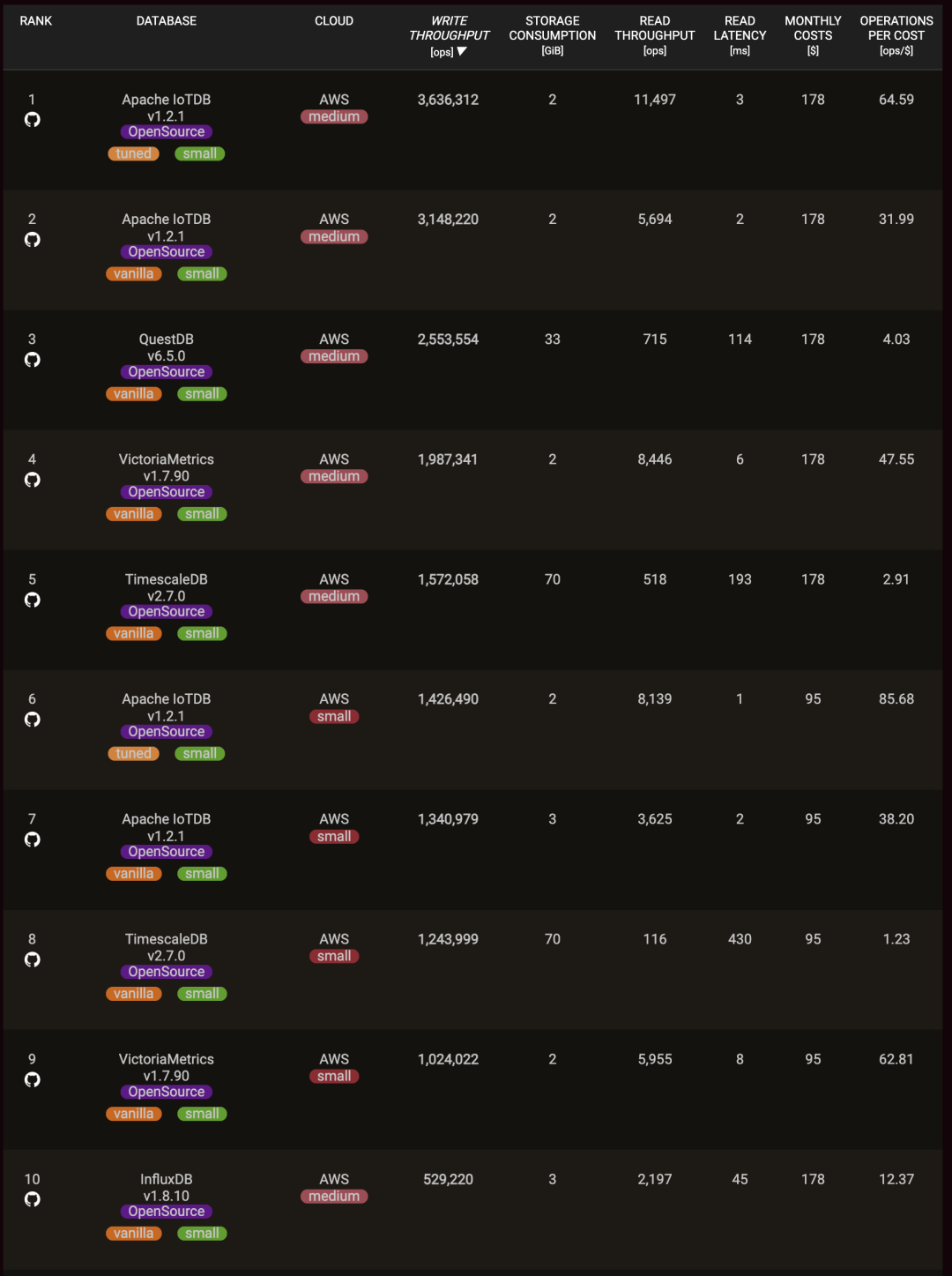This screenshot has height=1276, width=952.
Task: Select the Operations Per Cost column header
Action: (896, 35)
